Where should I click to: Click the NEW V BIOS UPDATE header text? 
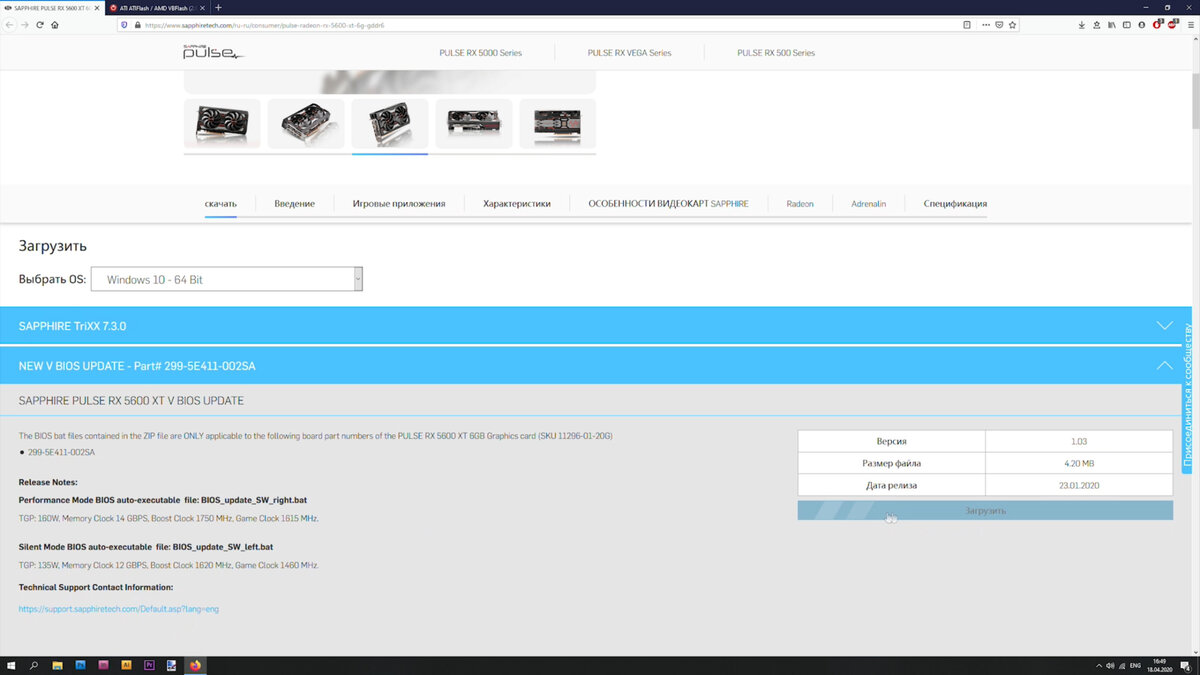[137, 366]
